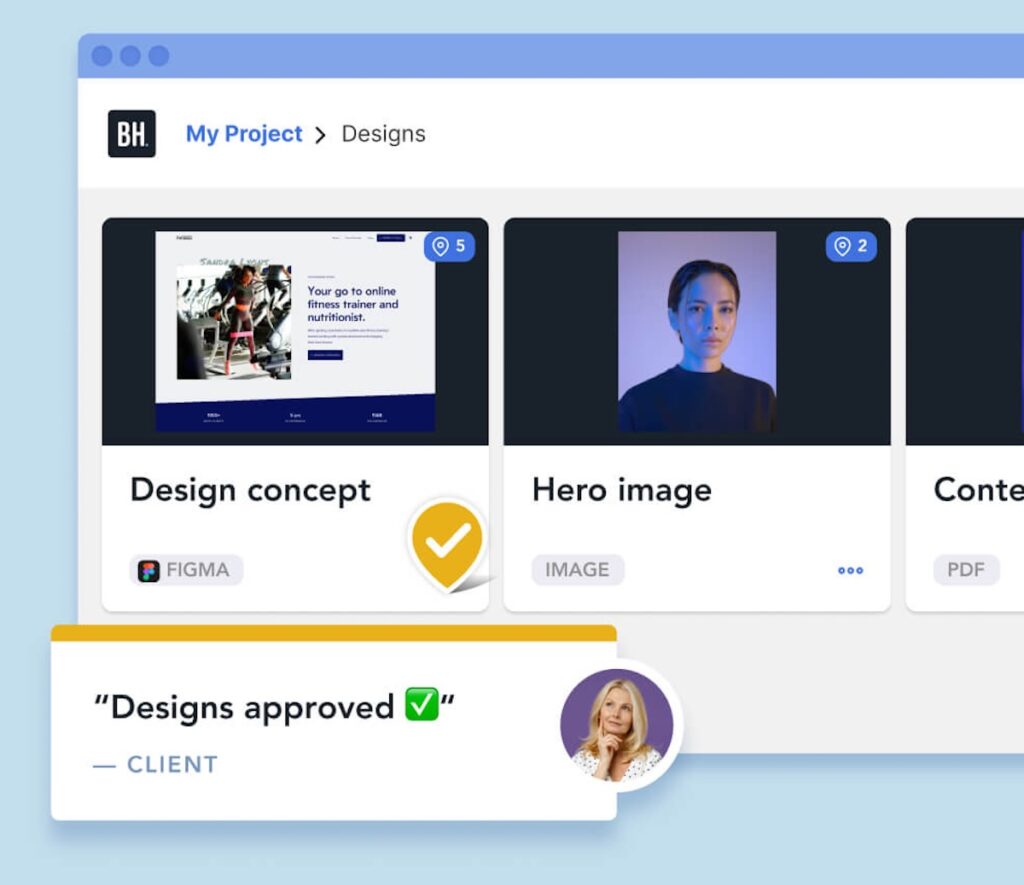The height and width of the screenshot is (885, 1024).
Task: Click the client's avatar photo
Action: coord(616,725)
